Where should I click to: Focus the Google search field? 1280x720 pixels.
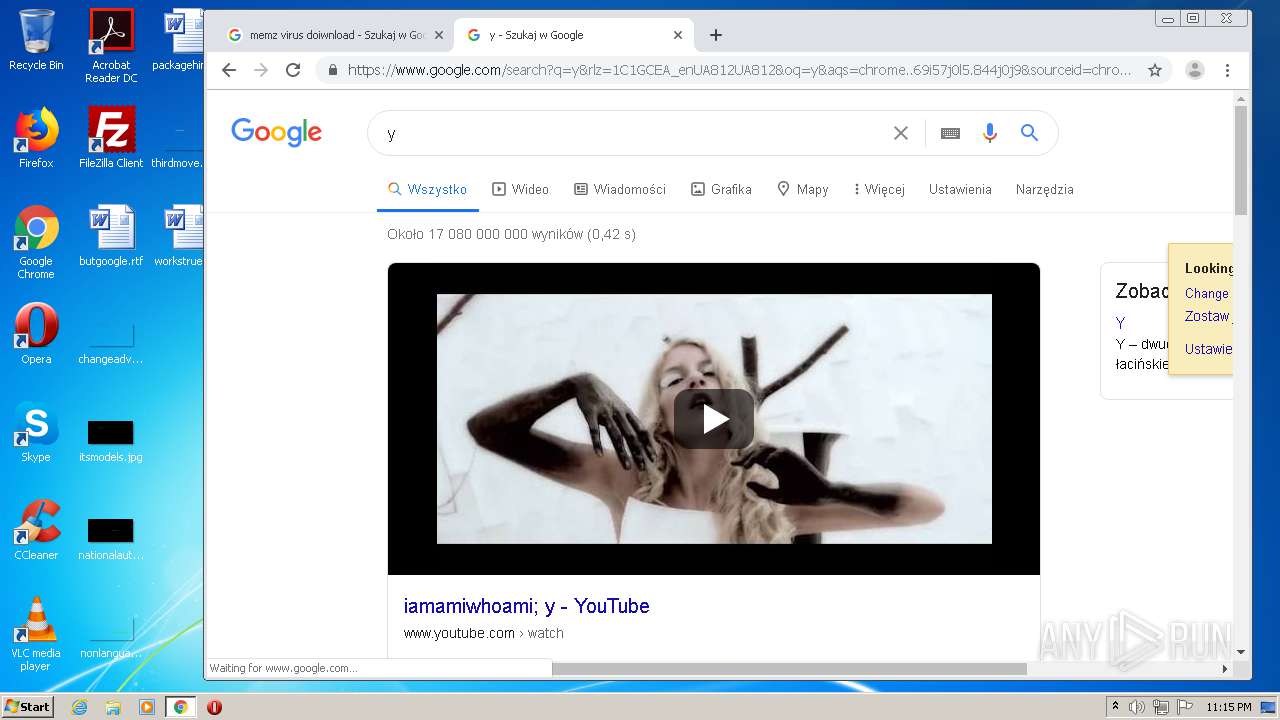coord(635,133)
